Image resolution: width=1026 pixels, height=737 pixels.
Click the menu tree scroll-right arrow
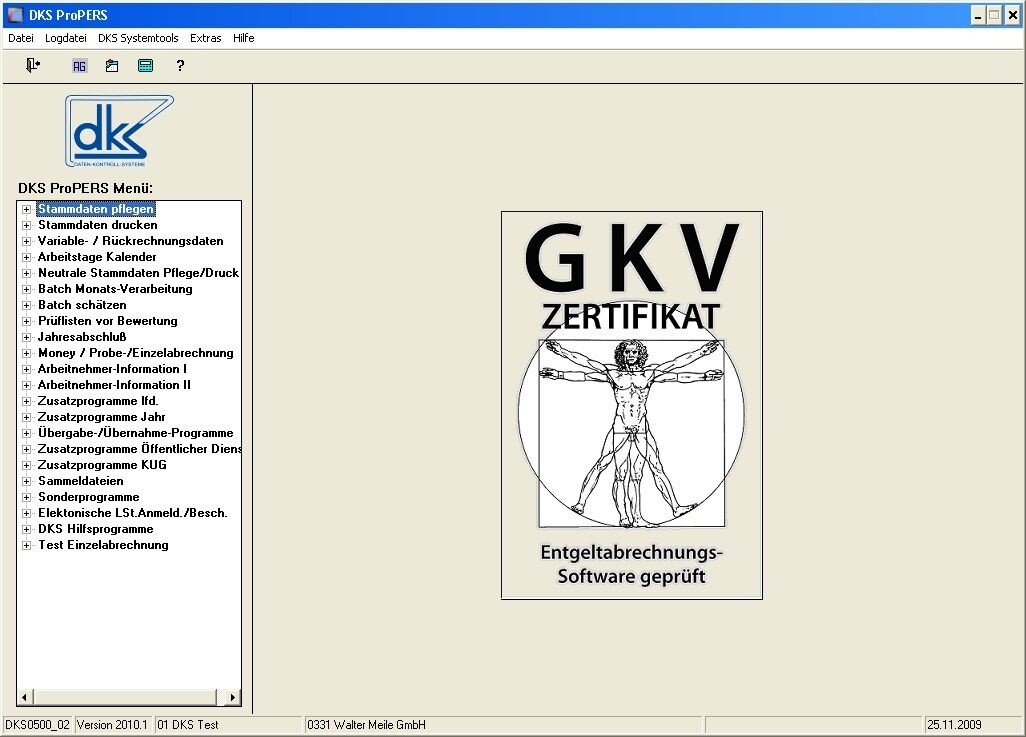tap(233, 698)
